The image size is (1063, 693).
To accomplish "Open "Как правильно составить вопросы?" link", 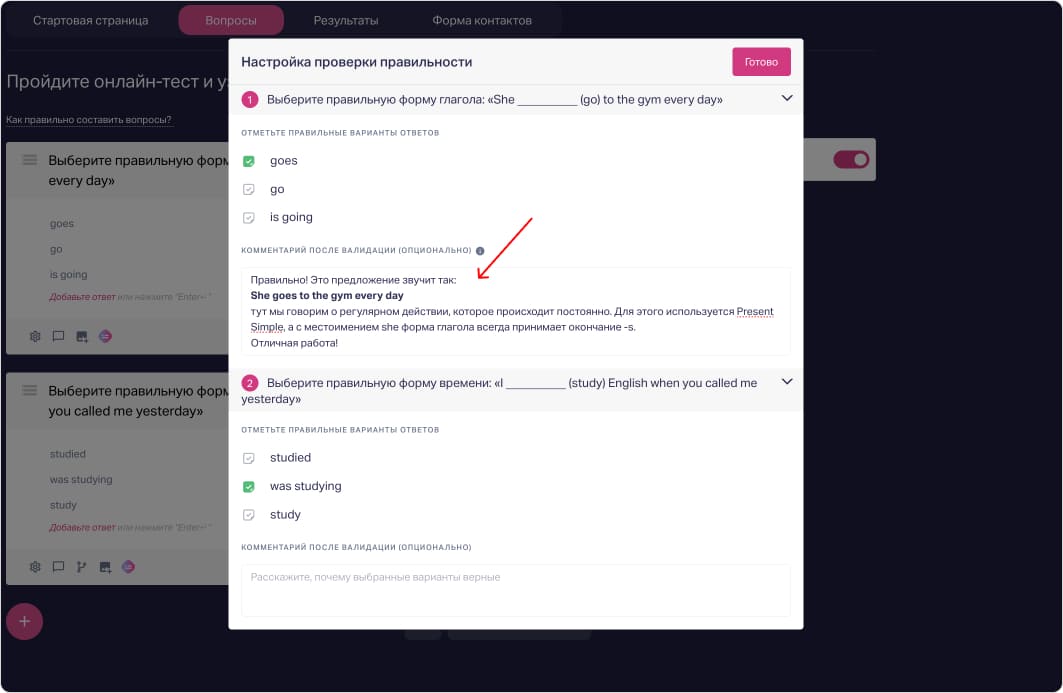I will coord(89,120).
